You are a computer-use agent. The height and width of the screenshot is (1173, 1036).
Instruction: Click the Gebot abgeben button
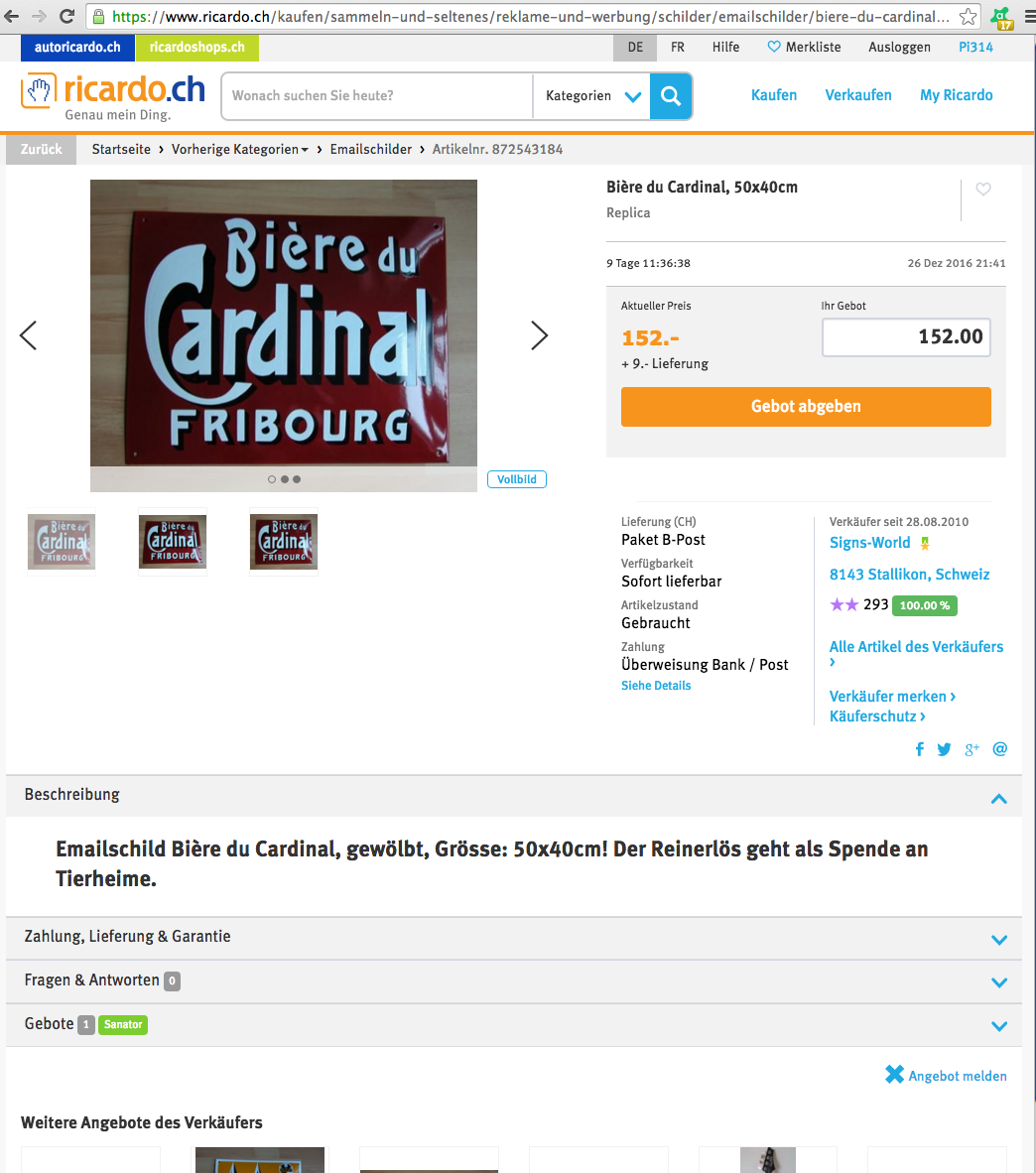point(806,406)
